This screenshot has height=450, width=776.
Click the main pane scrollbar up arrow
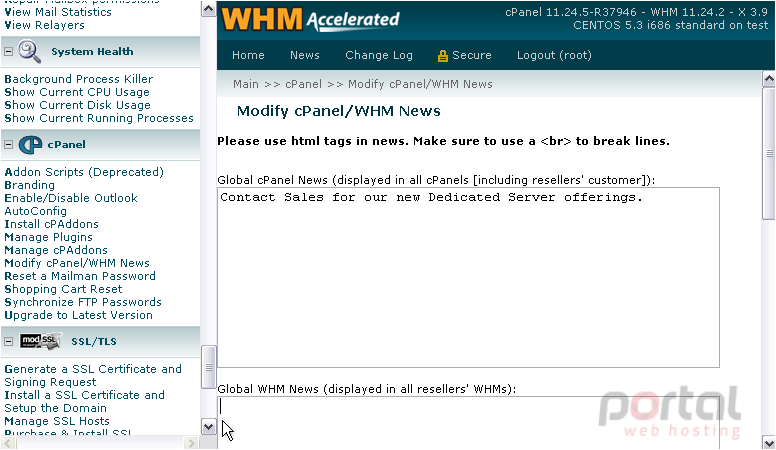click(769, 79)
